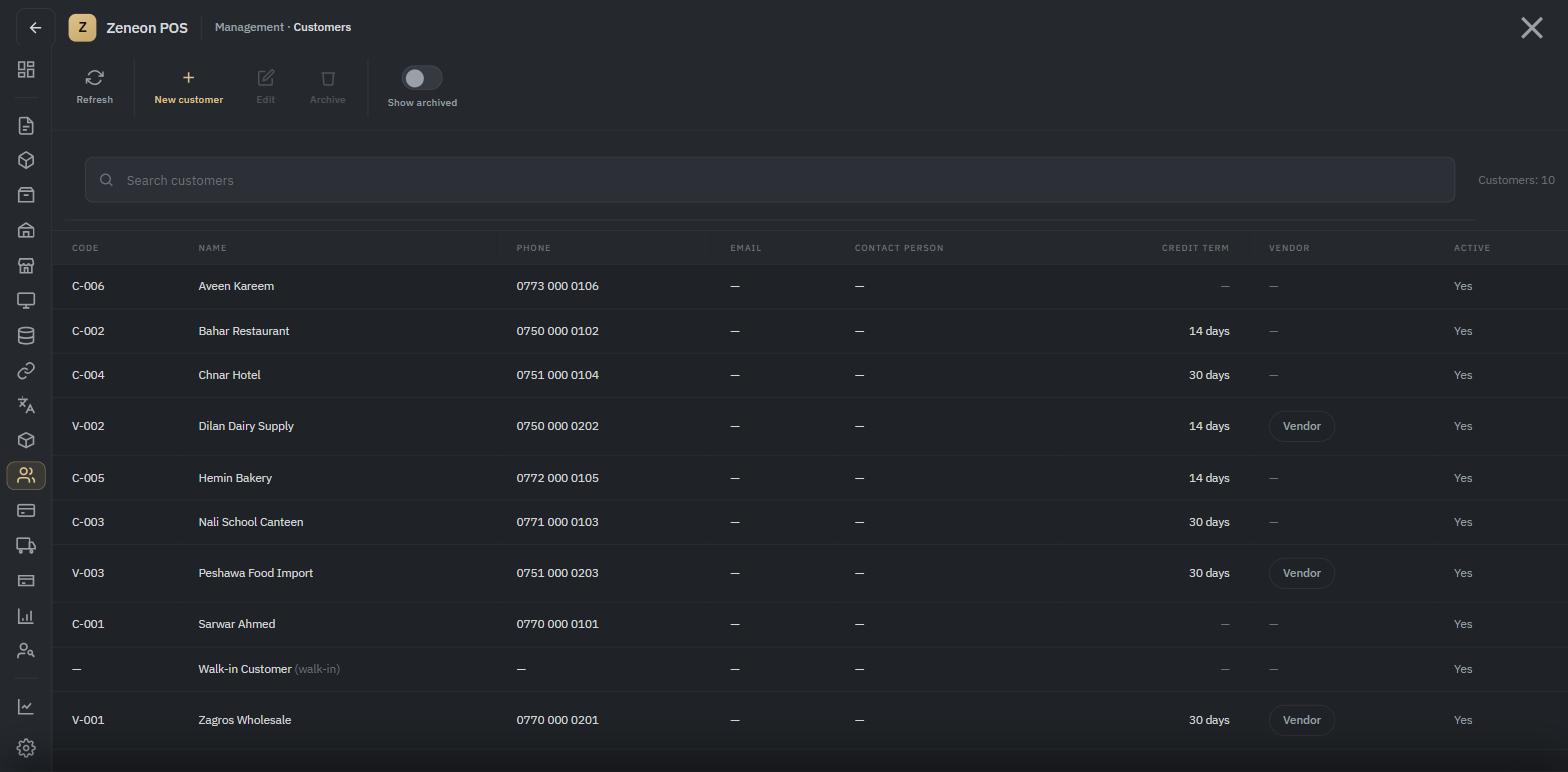
Task: Click the Archive toolbar button
Action: (x=327, y=87)
